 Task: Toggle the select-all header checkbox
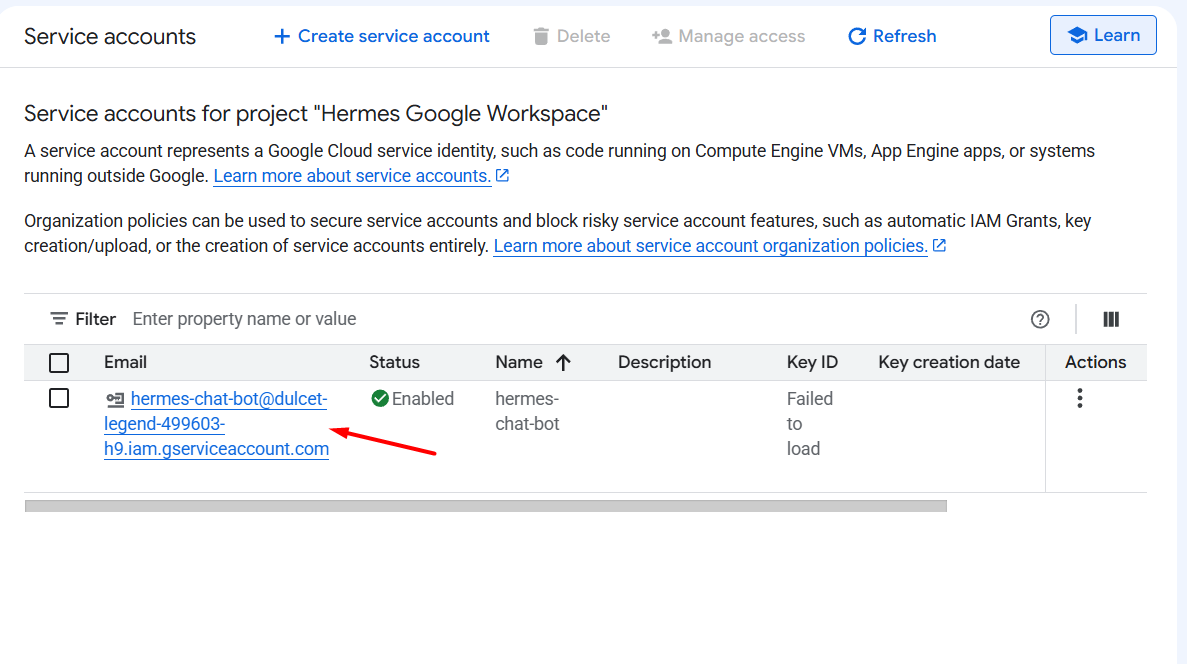pos(59,363)
